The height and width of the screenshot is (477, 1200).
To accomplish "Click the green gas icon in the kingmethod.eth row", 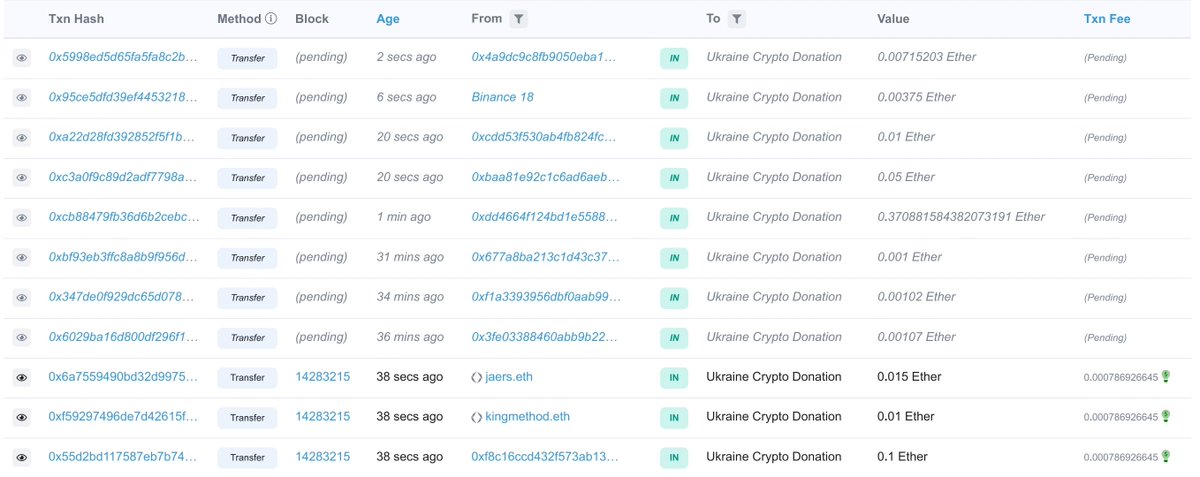I will click(x=1165, y=416).
